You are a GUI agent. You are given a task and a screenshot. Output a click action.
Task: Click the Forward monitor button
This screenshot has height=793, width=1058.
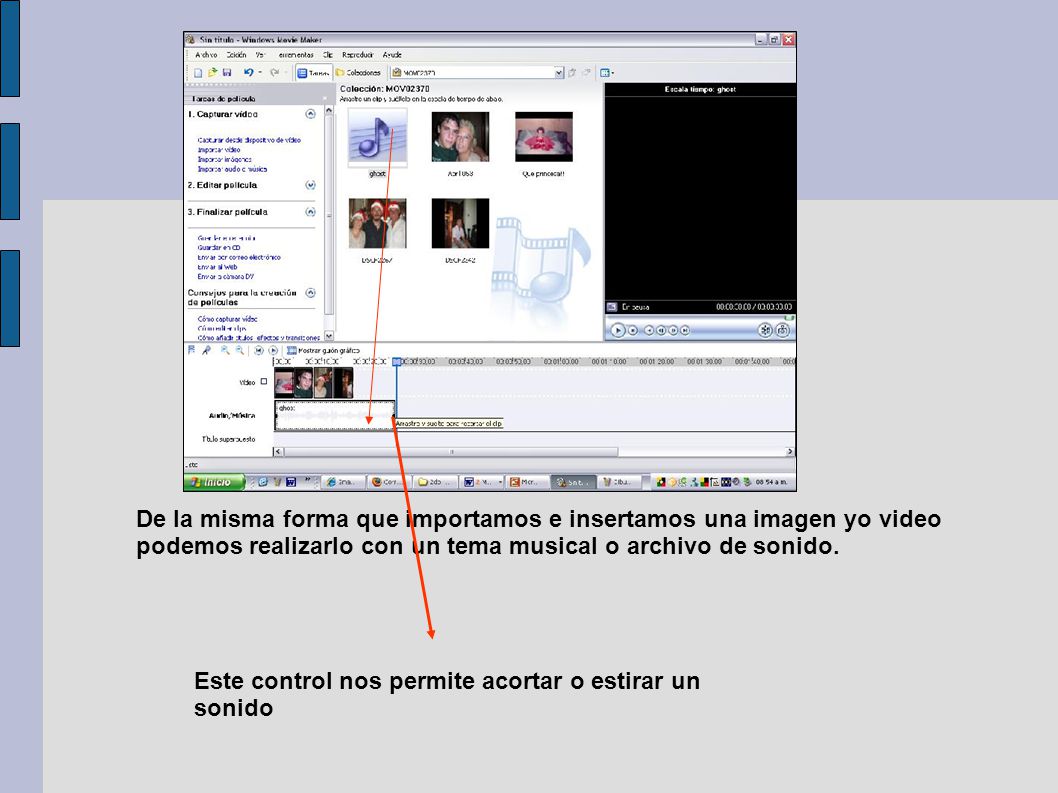[685, 330]
